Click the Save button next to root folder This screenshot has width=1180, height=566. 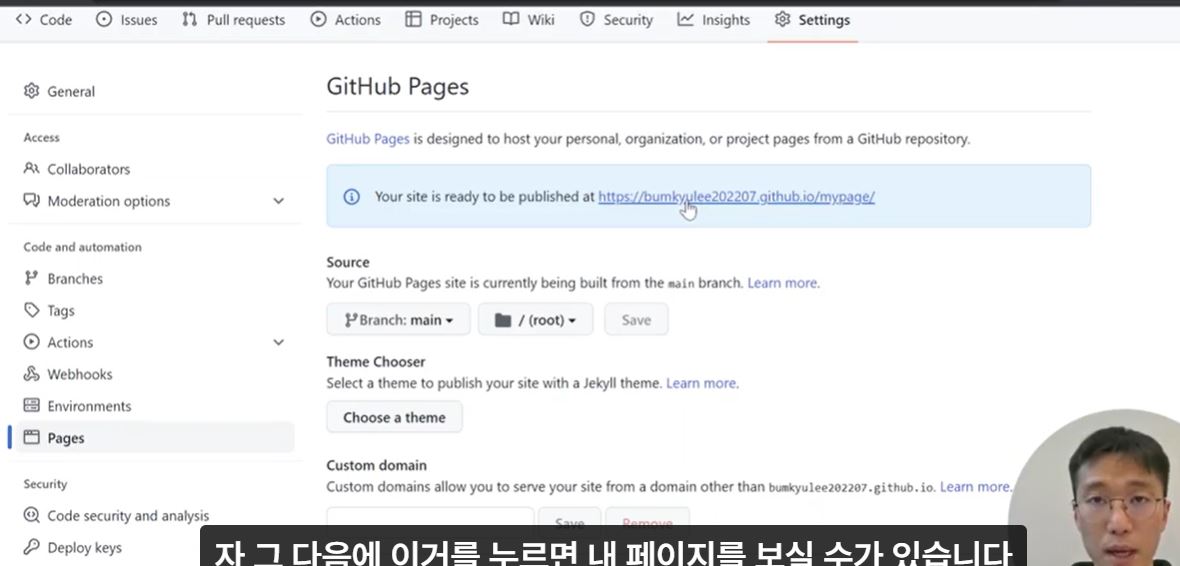pos(636,320)
